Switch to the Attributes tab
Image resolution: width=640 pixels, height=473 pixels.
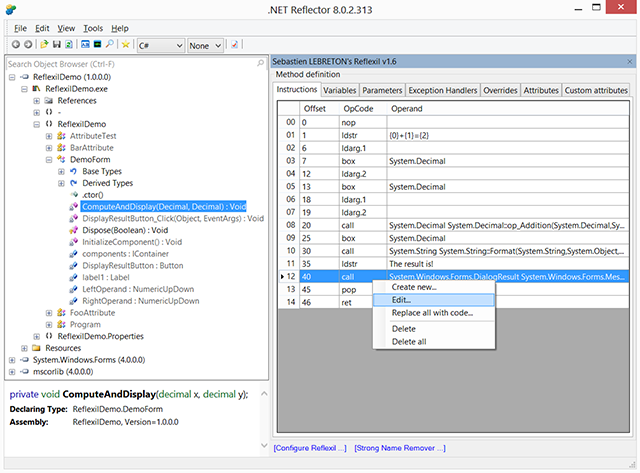click(x=541, y=90)
